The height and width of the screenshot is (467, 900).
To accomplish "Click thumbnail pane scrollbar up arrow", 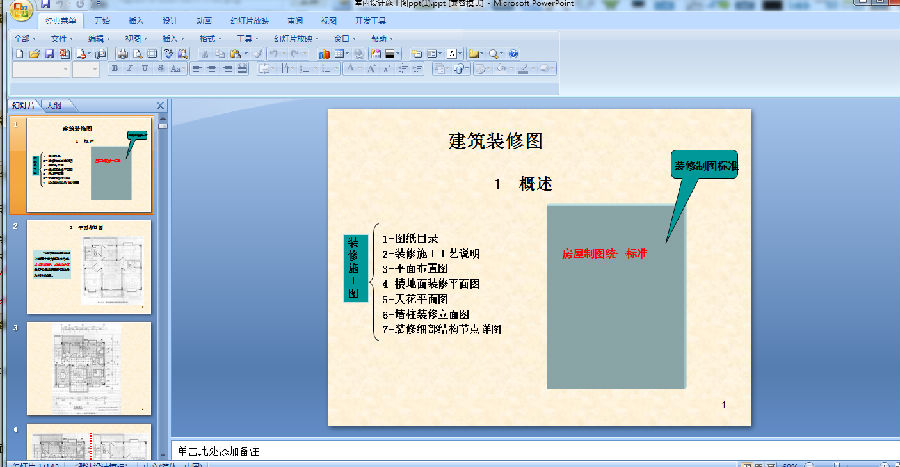I will click(x=163, y=119).
